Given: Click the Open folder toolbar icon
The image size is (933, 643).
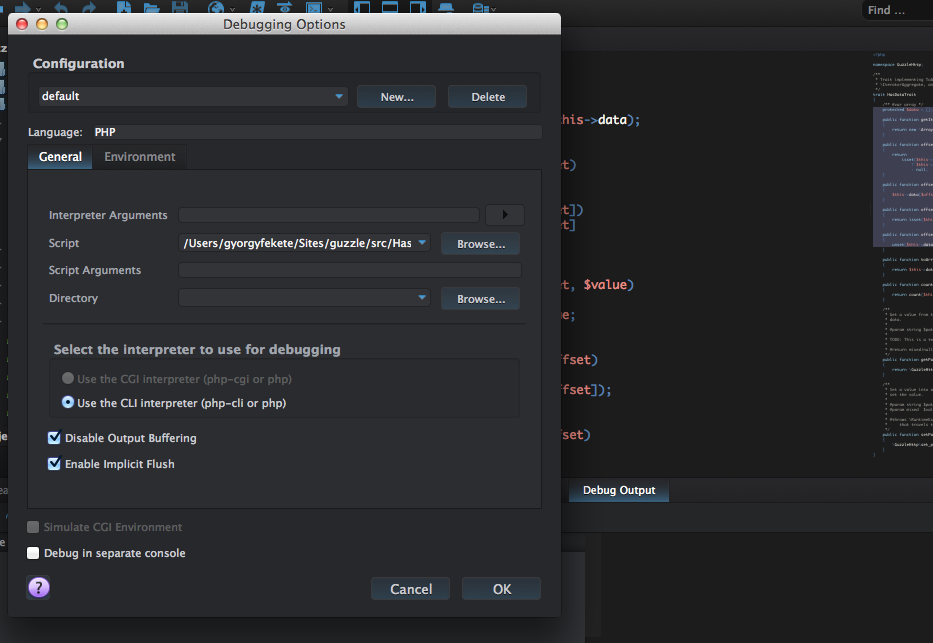Looking at the screenshot, I should pyautogui.click(x=152, y=9).
